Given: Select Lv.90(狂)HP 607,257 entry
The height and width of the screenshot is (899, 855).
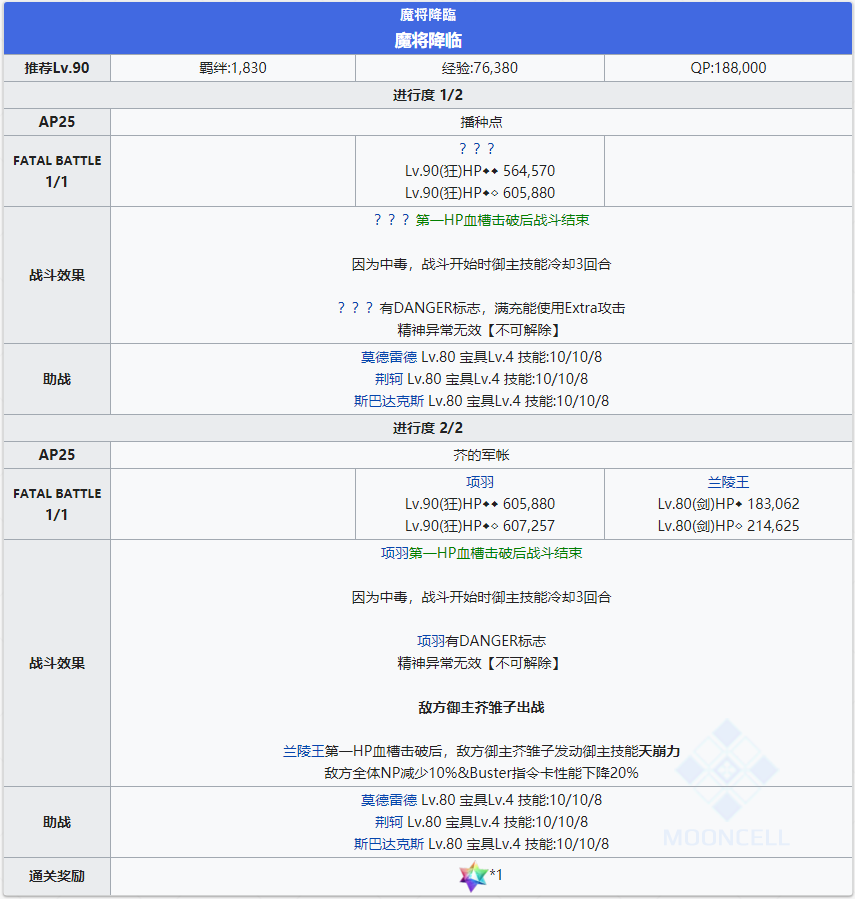Looking at the screenshot, I should (x=480, y=526).
